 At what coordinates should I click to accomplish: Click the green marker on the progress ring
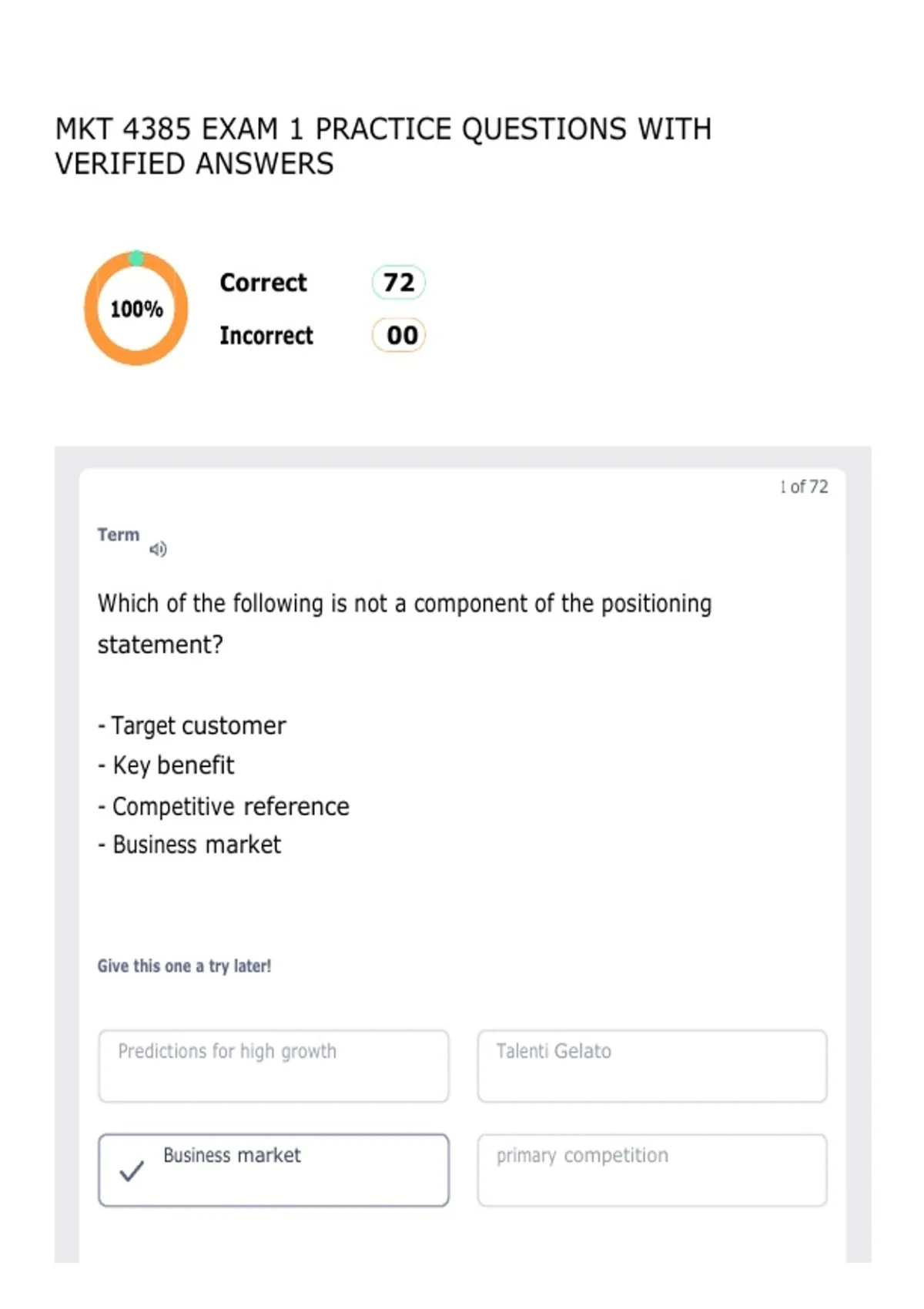[x=136, y=258]
